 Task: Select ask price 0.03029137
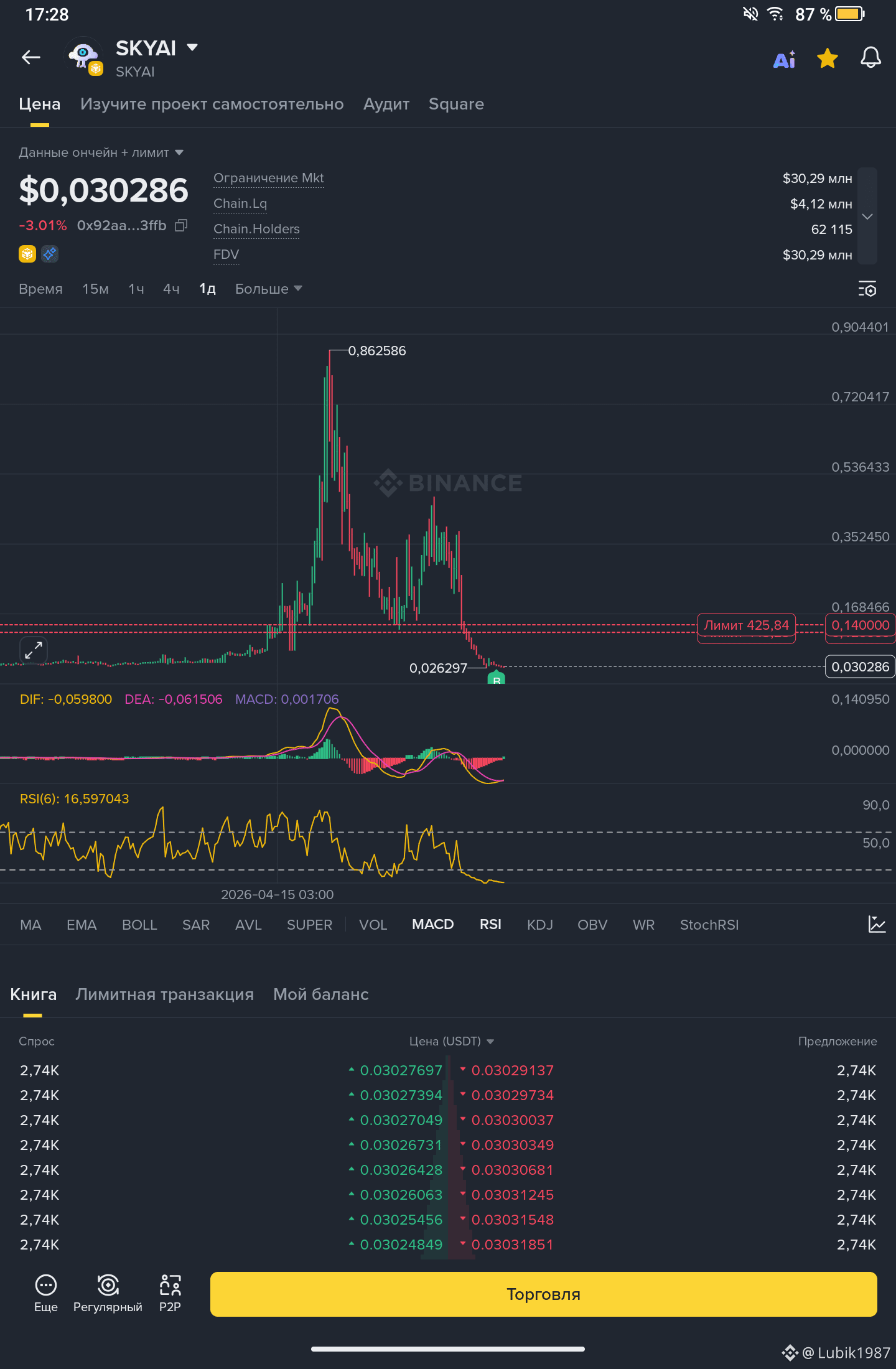(513, 1070)
